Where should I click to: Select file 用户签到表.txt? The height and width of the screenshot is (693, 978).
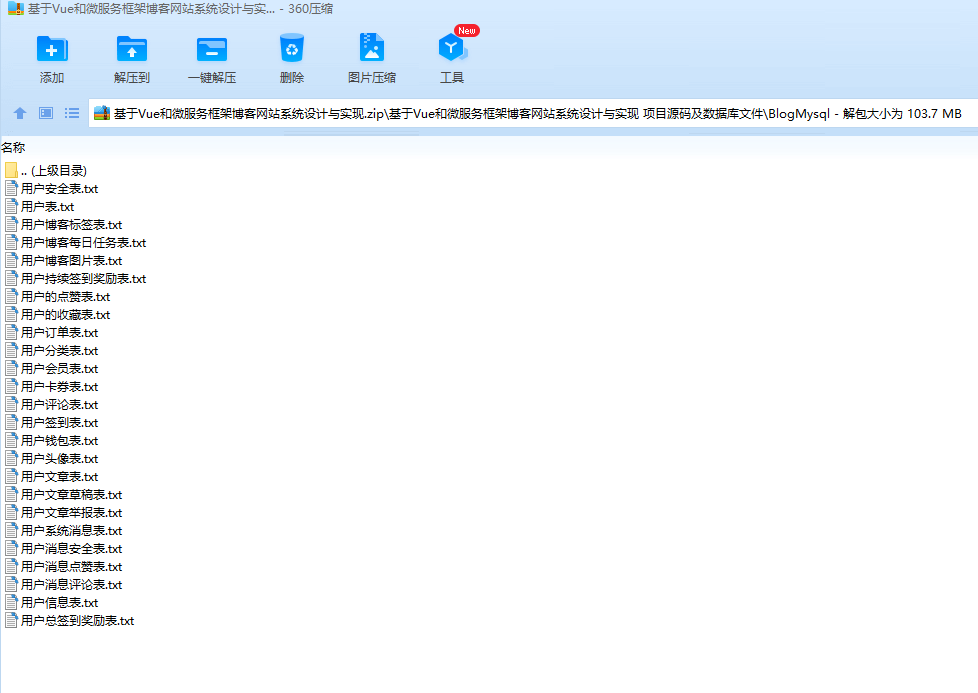click(52, 423)
